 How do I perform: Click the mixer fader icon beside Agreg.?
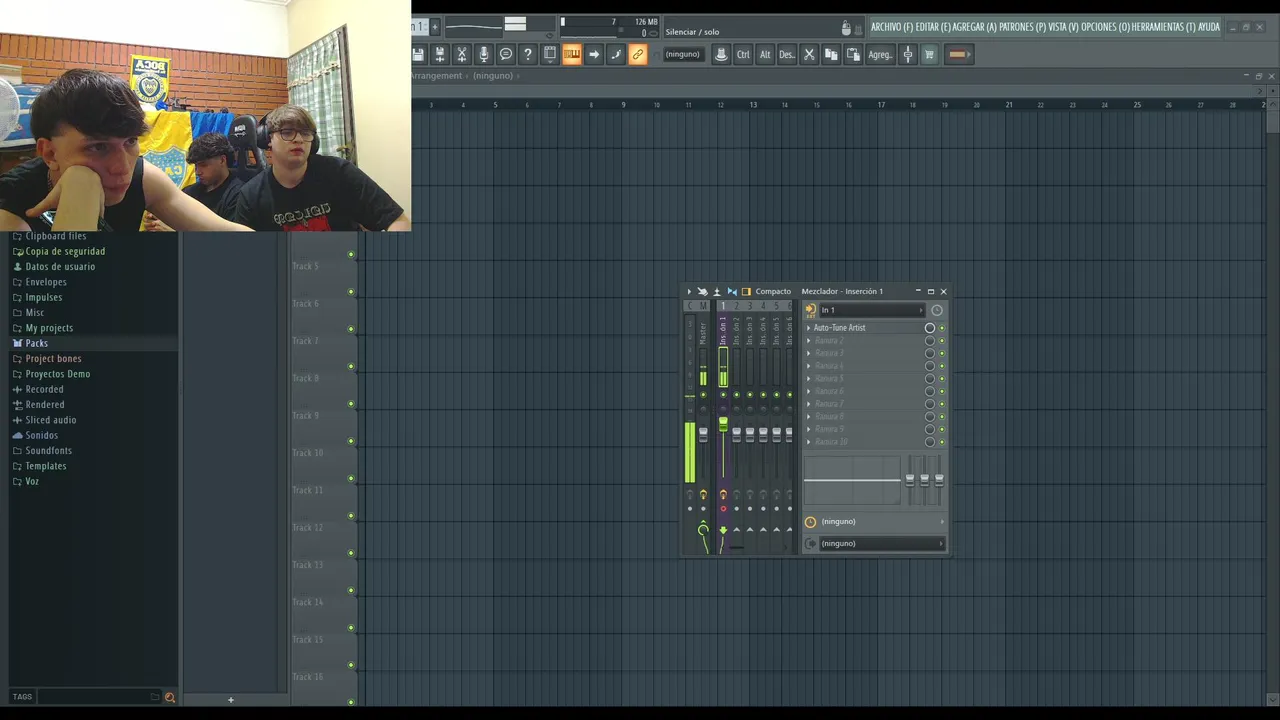point(908,54)
